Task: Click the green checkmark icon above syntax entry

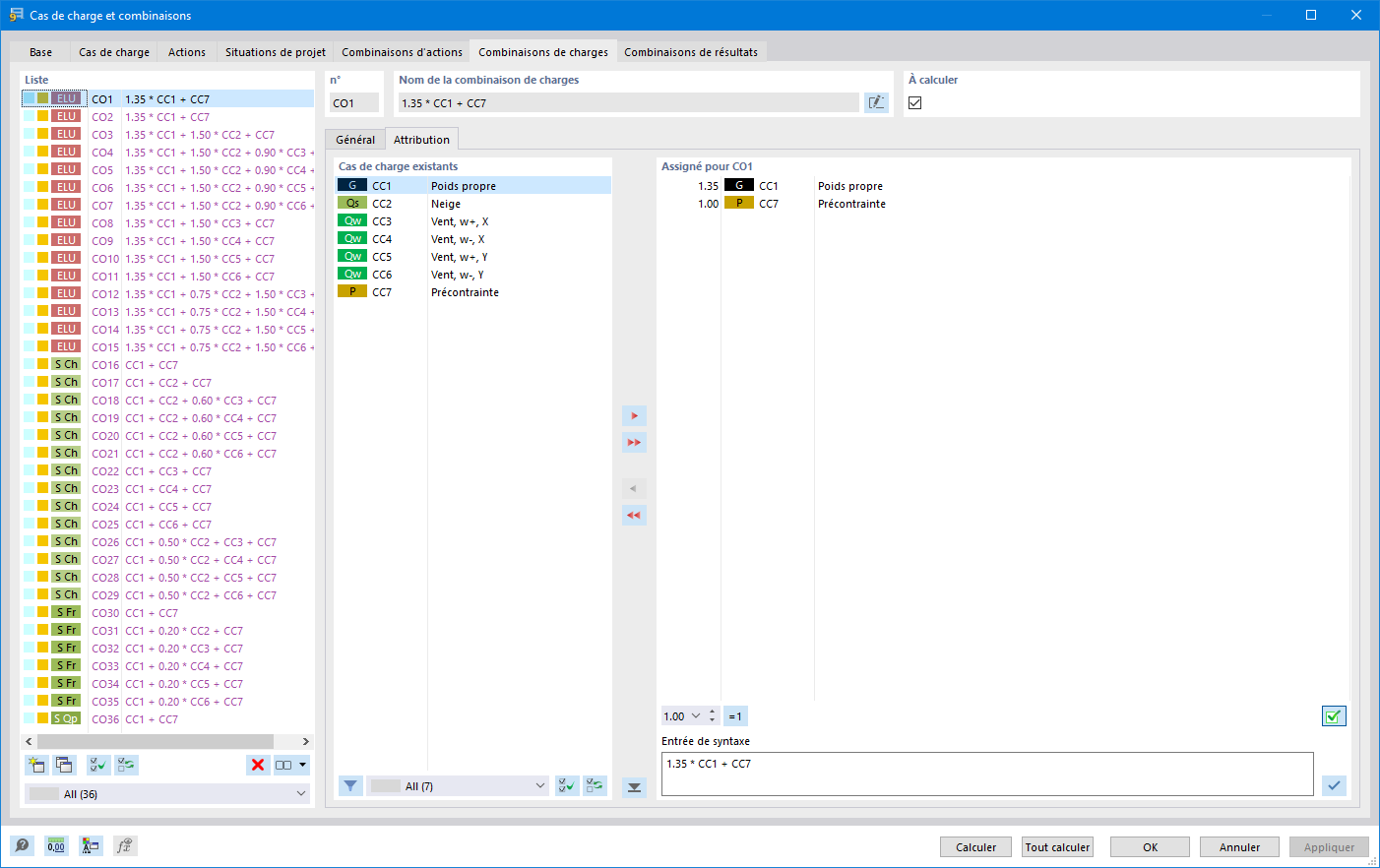Action: coord(1334,716)
